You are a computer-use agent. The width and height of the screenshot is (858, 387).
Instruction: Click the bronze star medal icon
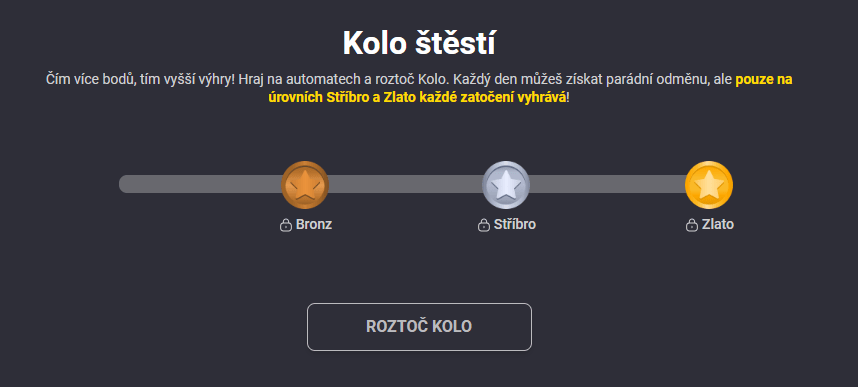[x=305, y=185]
